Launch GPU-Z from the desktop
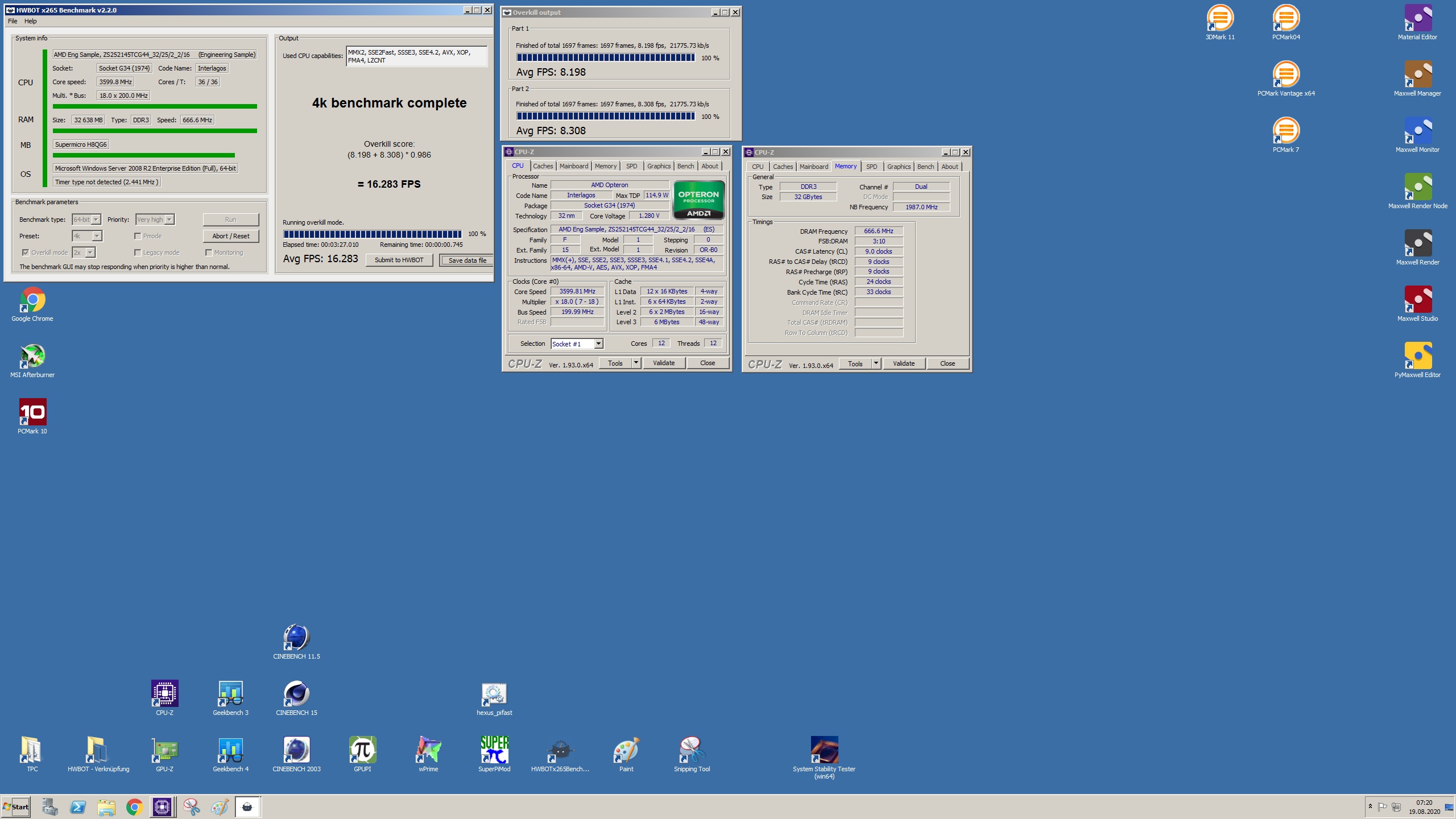Image resolution: width=1456 pixels, height=819 pixels. point(164,755)
